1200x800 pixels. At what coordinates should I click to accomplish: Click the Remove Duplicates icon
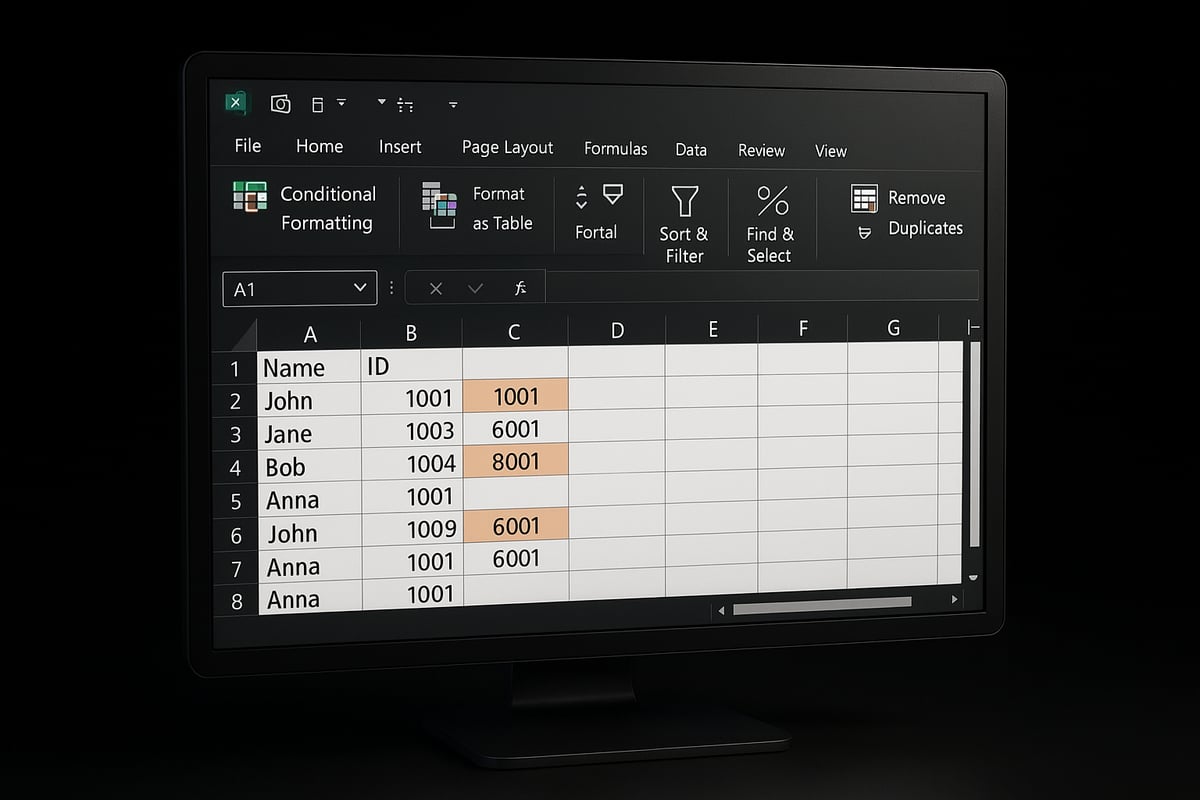point(864,198)
